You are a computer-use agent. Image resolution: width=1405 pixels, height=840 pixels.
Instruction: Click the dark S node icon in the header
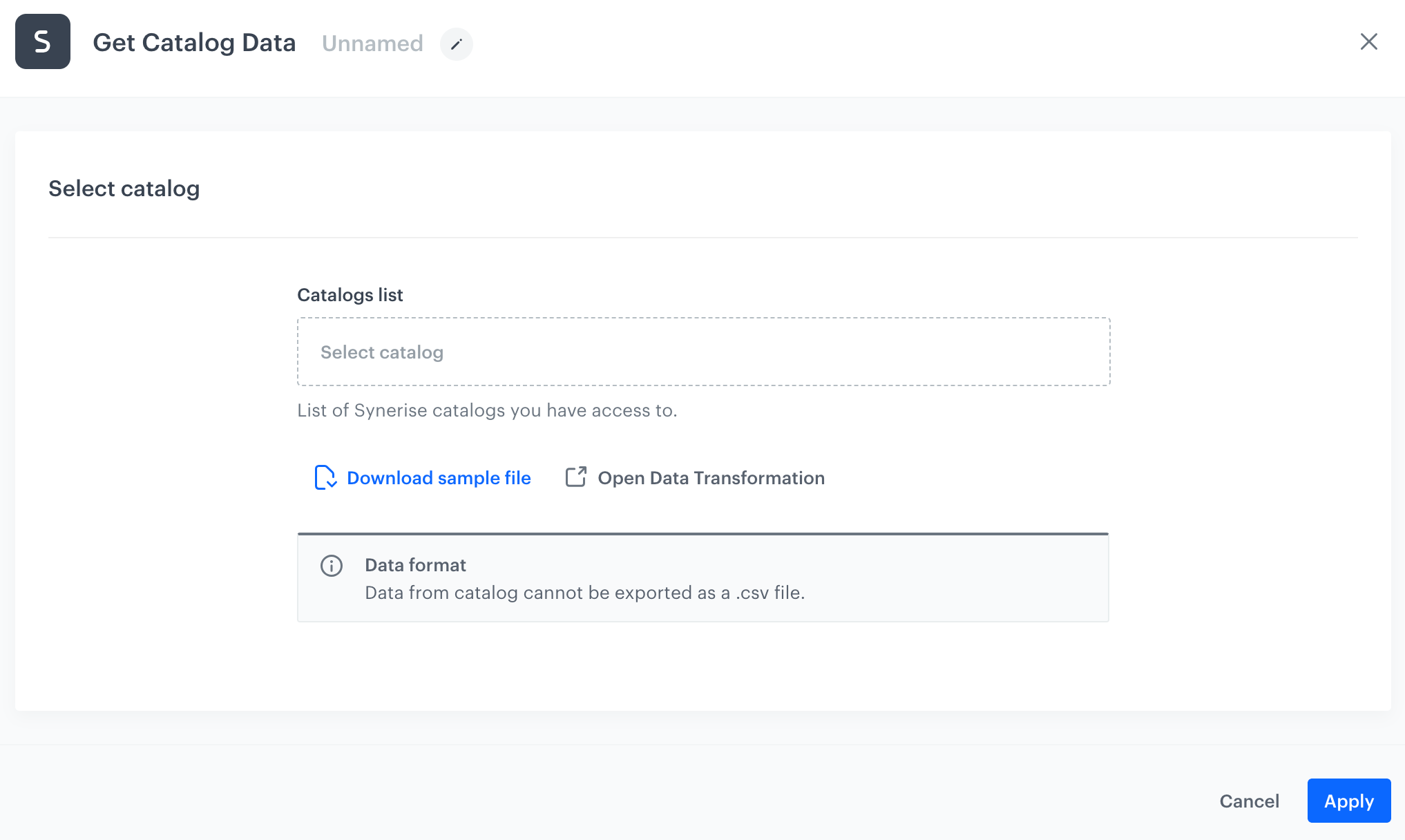pos(42,42)
